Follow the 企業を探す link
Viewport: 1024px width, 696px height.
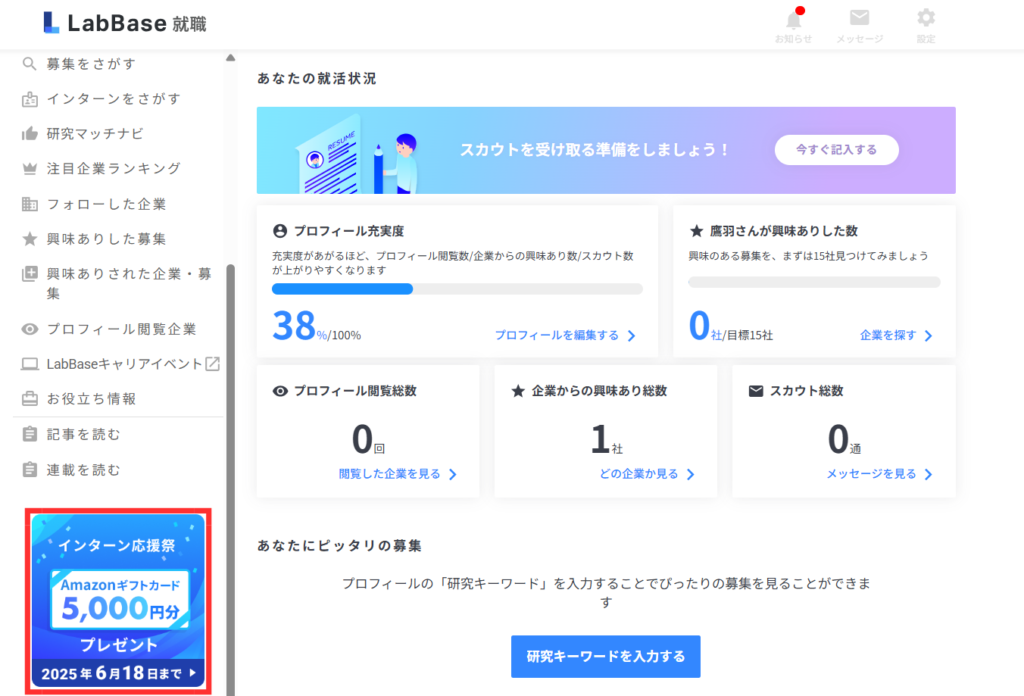click(x=888, y=335)
